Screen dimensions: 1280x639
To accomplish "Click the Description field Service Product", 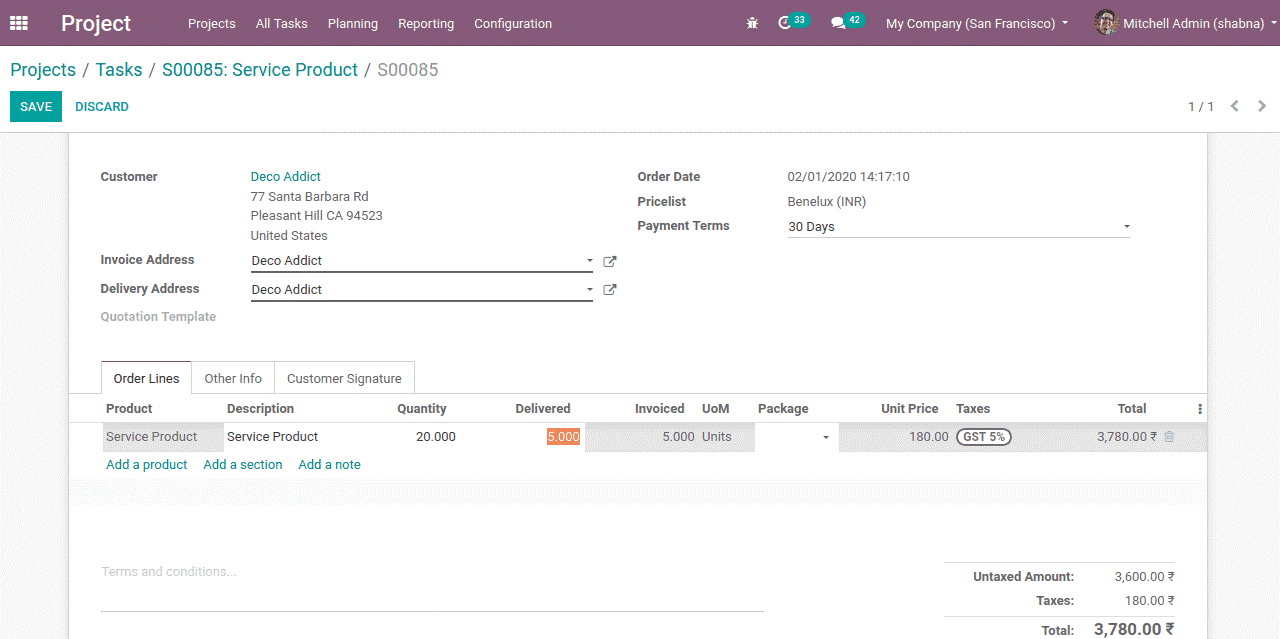I will [x=272, y=437].
